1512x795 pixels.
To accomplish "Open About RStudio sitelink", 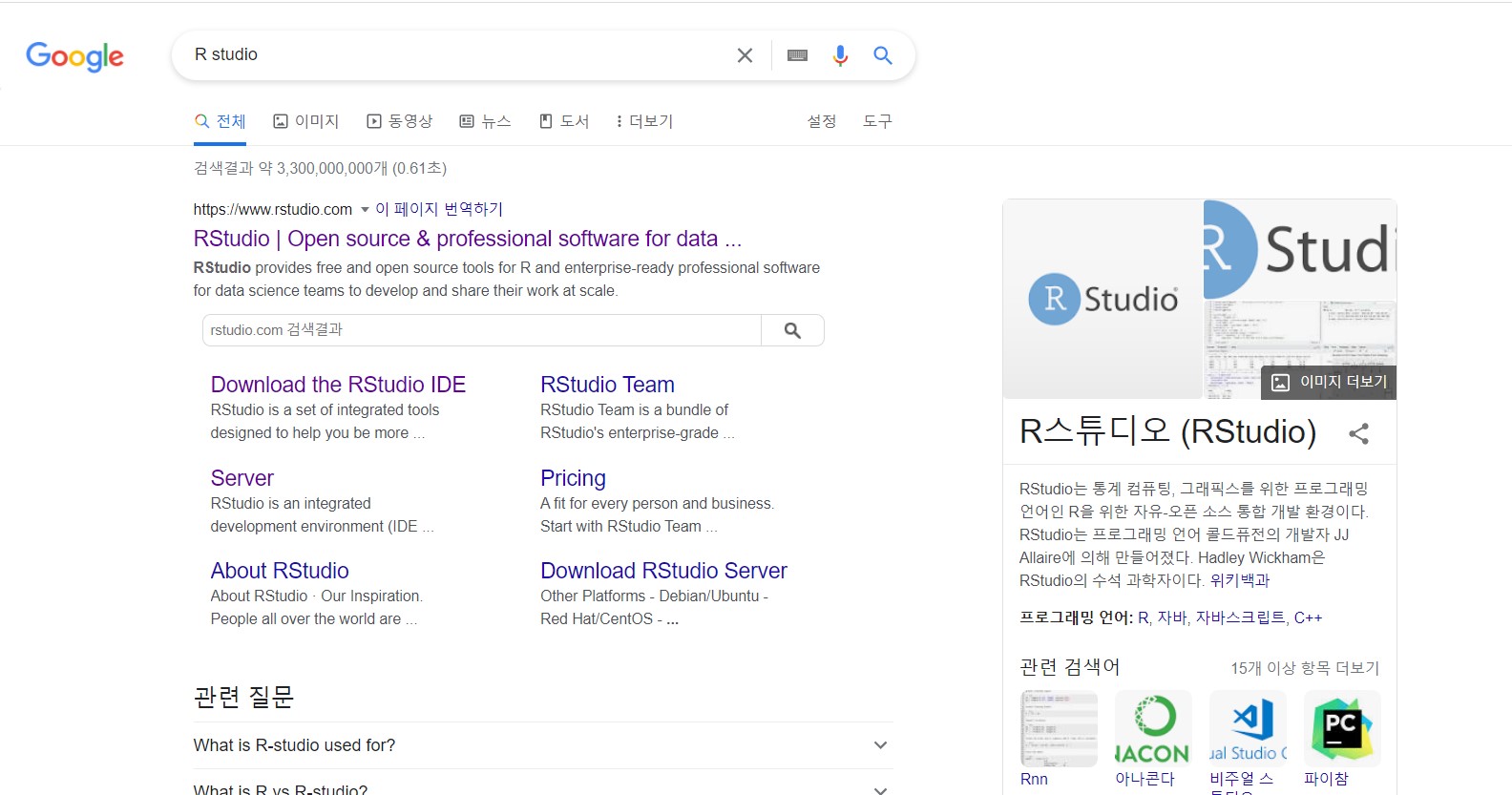I will (280, 571).
